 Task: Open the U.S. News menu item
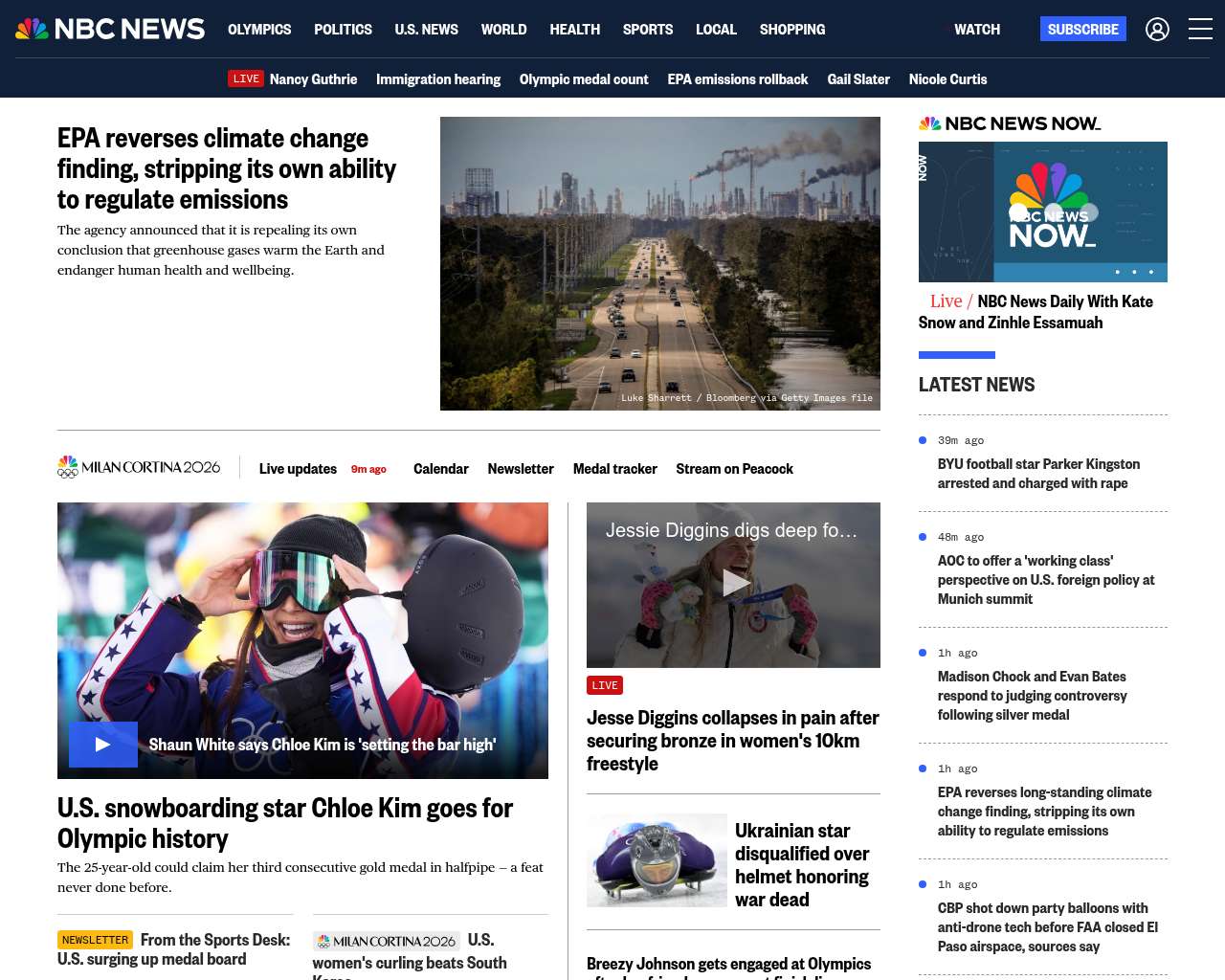click(426, 30)
